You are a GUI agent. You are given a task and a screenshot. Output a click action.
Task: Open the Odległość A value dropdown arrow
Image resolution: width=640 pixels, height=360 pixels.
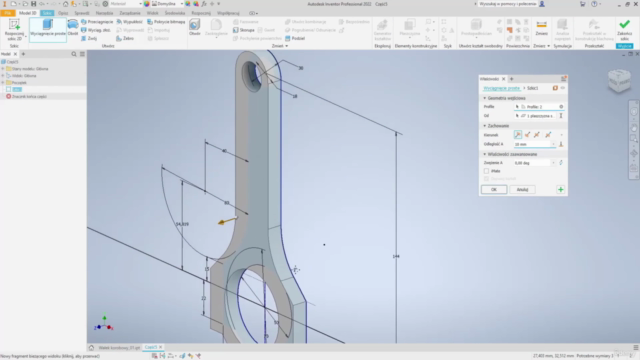tap(553, 144)
